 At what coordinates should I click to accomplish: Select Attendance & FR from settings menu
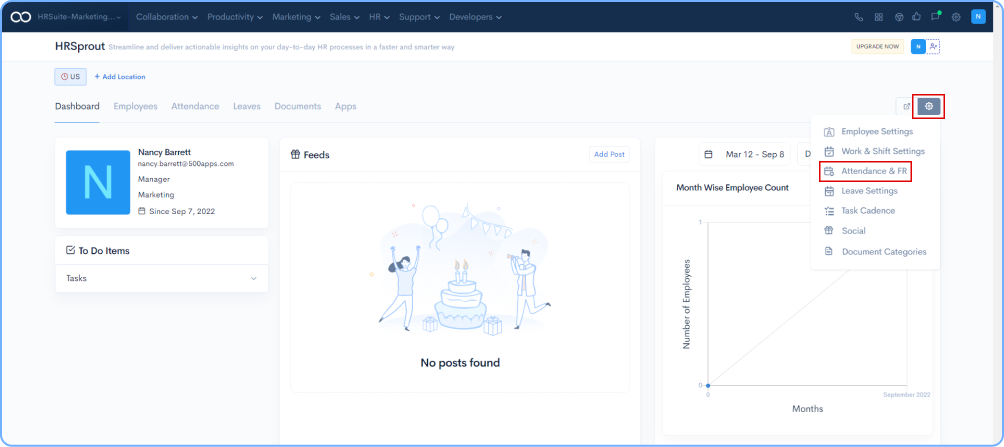[866, 171]
